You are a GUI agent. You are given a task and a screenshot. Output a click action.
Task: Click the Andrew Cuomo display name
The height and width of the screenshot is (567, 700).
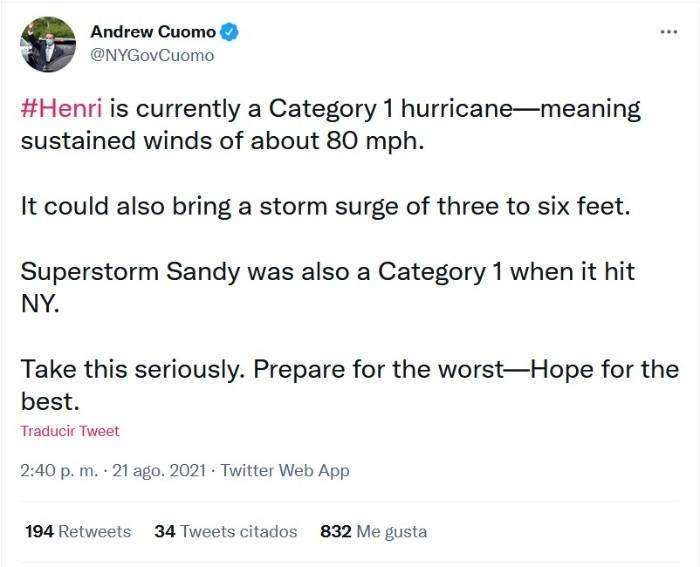click(152, 32)
